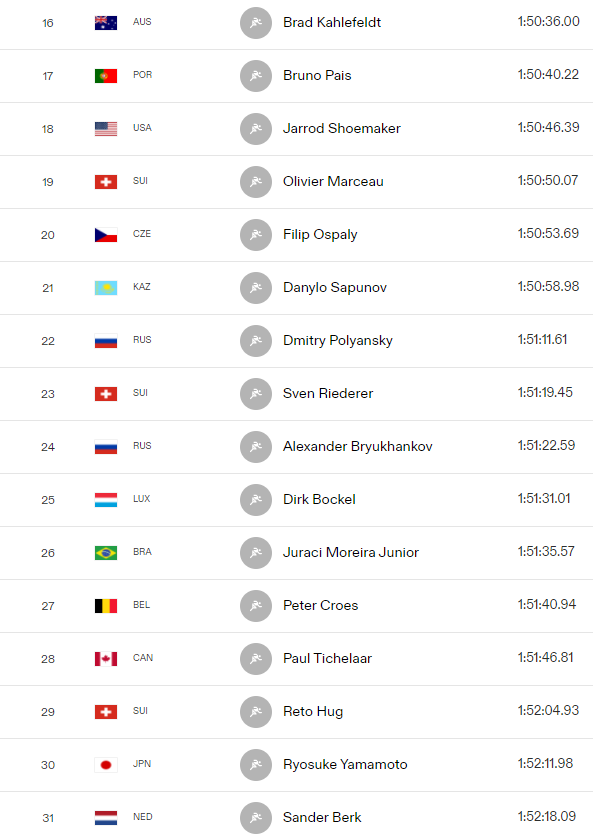This screenshot has height=840, width=593.
Task: Click Dirk Bockel's athlete avatar icon
Action: pos(256,499)
